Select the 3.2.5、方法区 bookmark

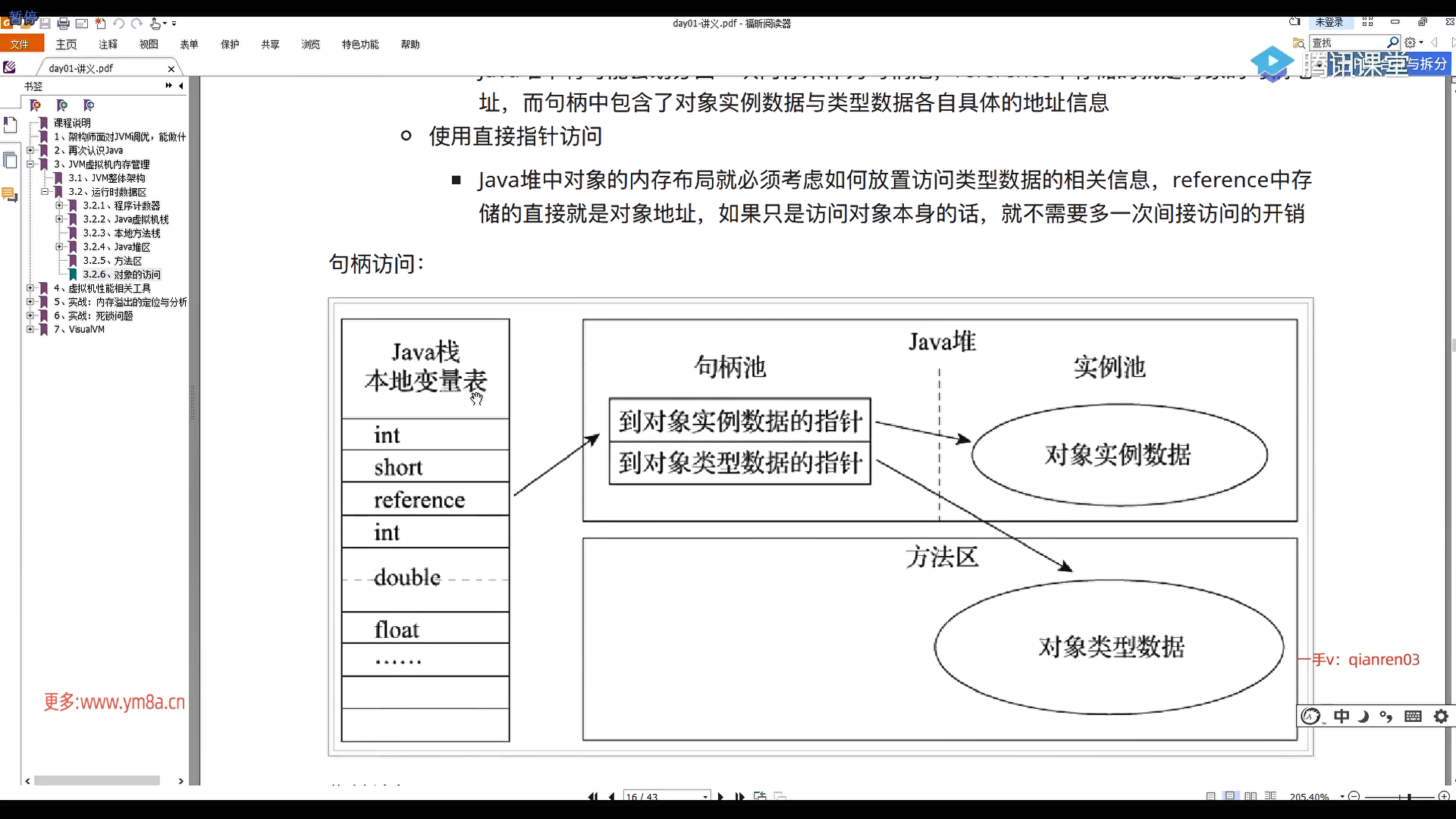click(x=112, y=260)
